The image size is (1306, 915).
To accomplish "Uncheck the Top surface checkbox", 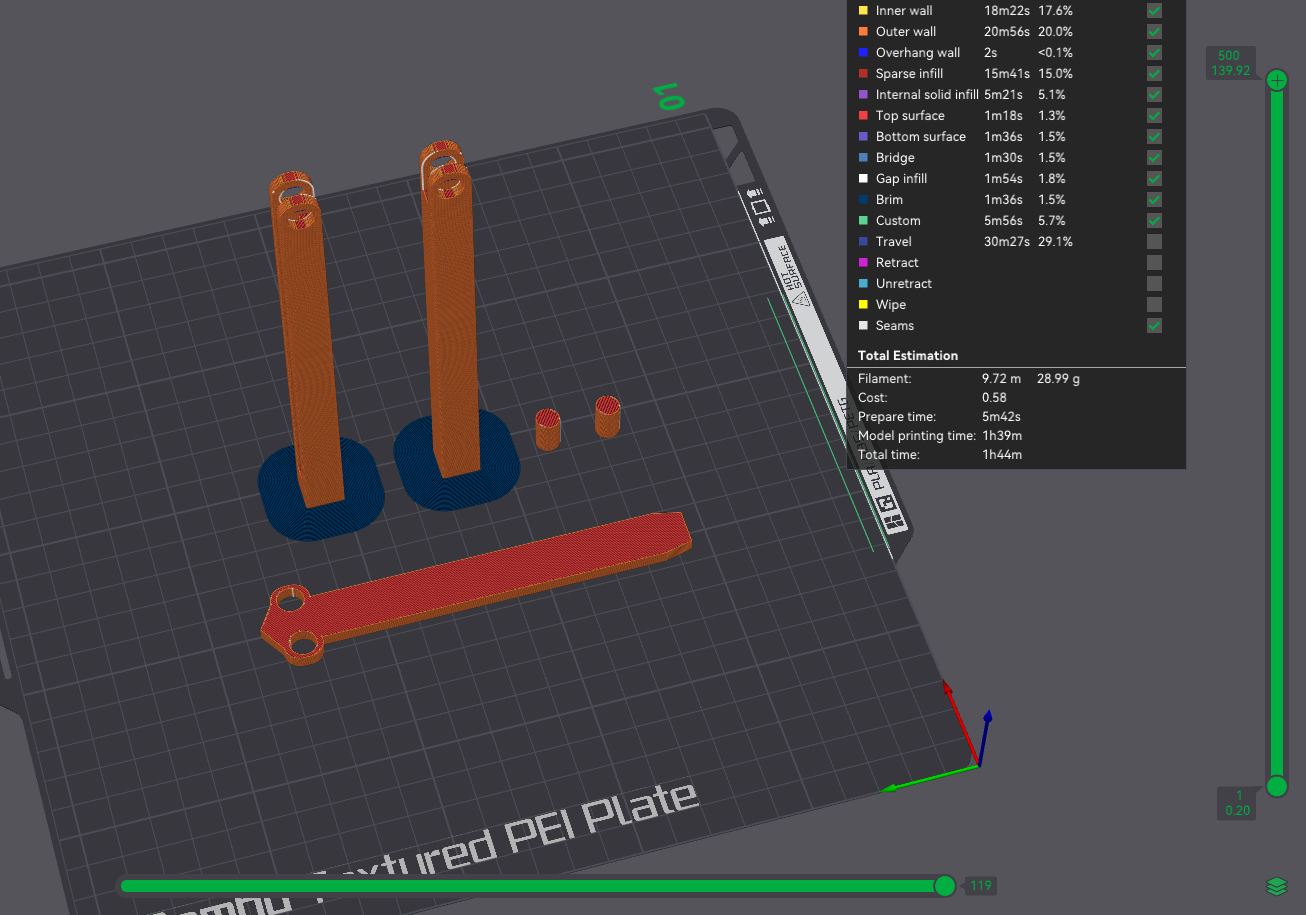I will point(1154,116).
